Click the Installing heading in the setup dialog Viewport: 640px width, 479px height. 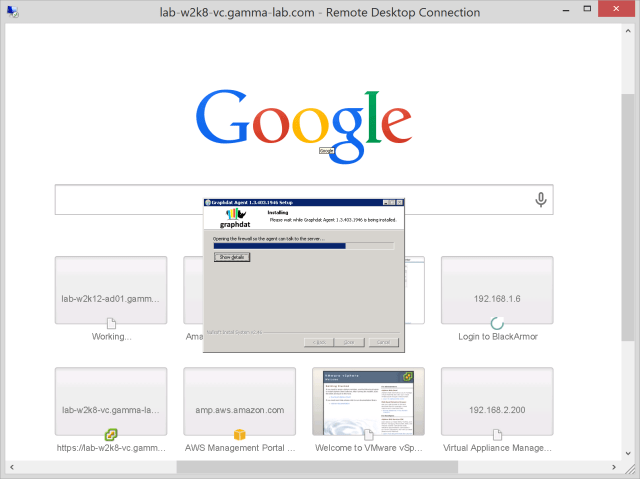(x=278, y=213)
